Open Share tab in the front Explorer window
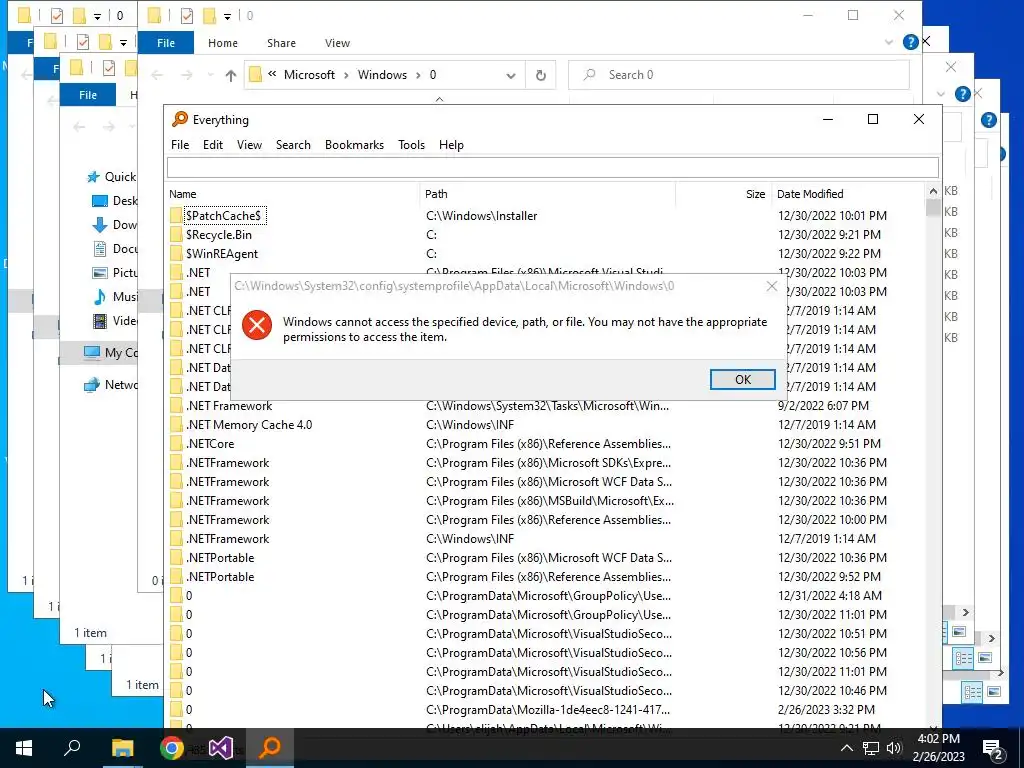 pos(281,43)
